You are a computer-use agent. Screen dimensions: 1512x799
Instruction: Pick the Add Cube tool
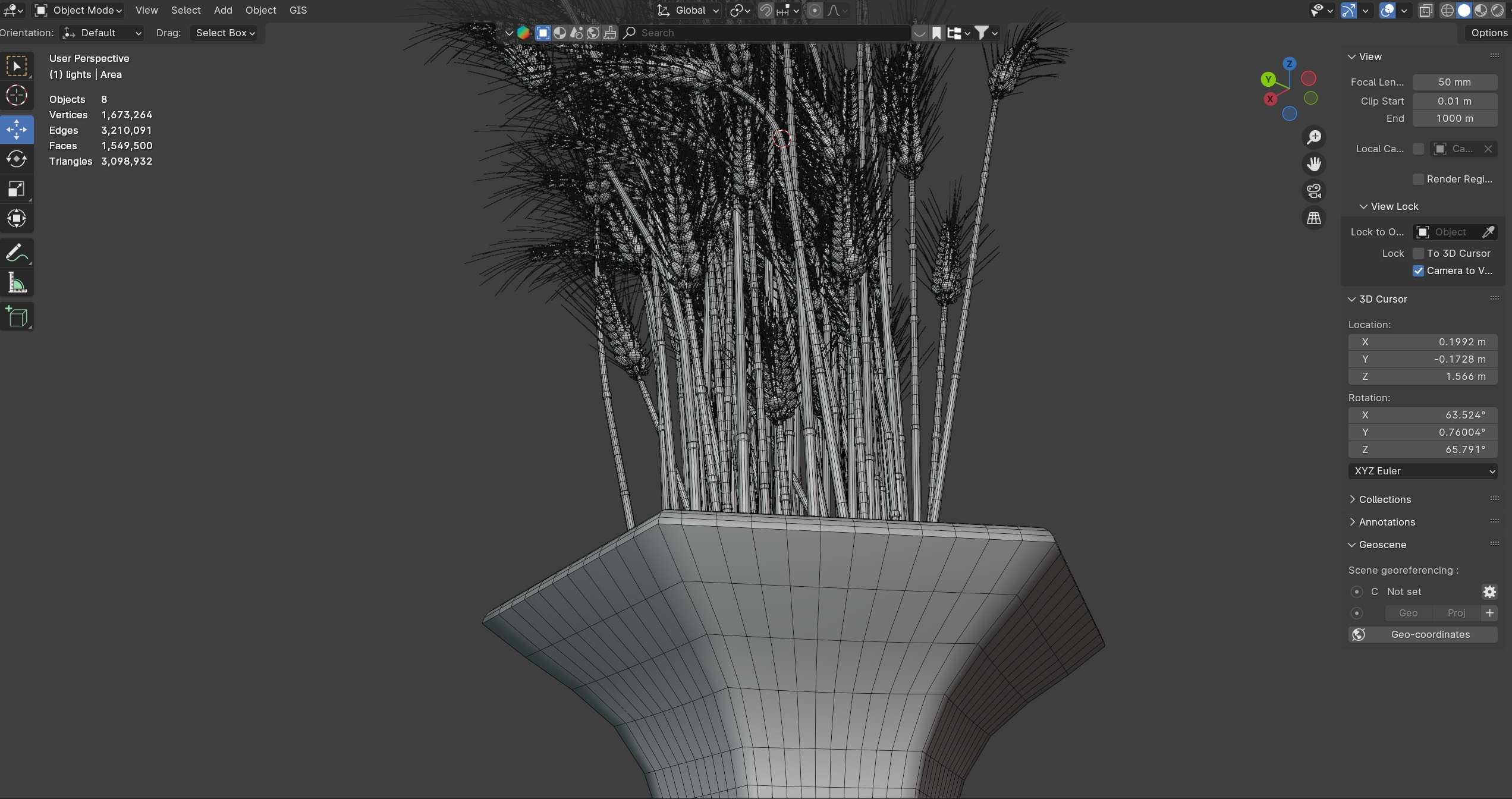pos(17,317)
